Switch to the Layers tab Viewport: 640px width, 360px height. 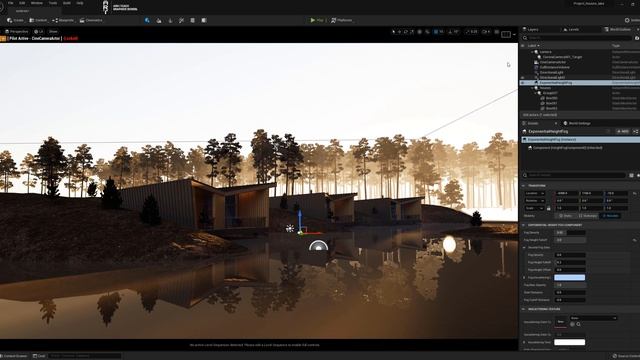point(531,29)
